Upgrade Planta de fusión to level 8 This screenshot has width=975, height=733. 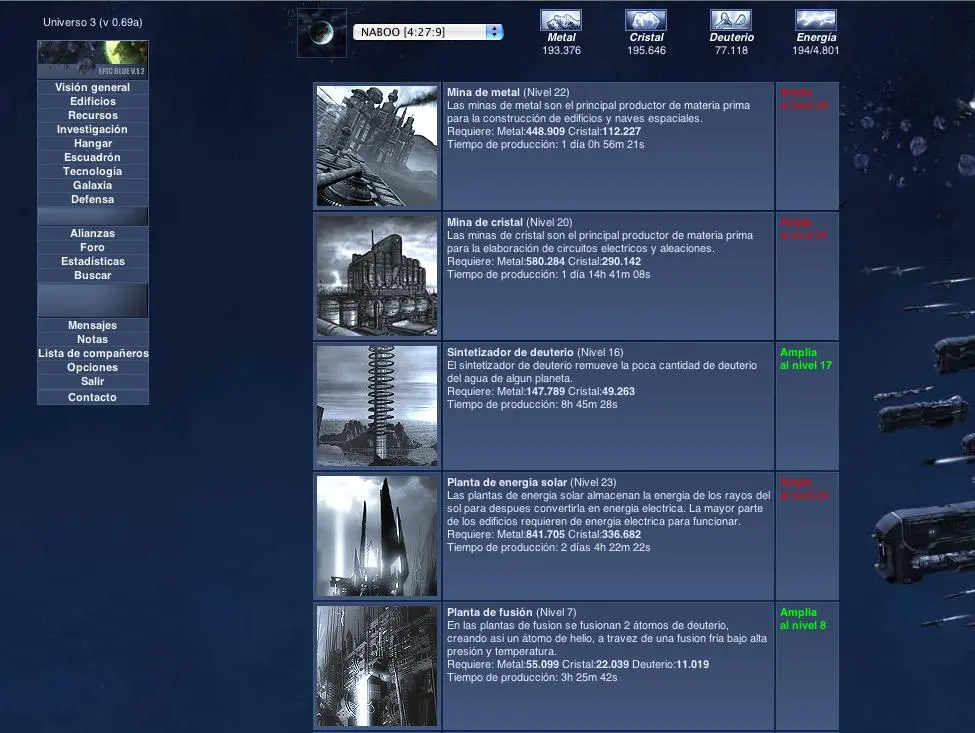(803, 619)
